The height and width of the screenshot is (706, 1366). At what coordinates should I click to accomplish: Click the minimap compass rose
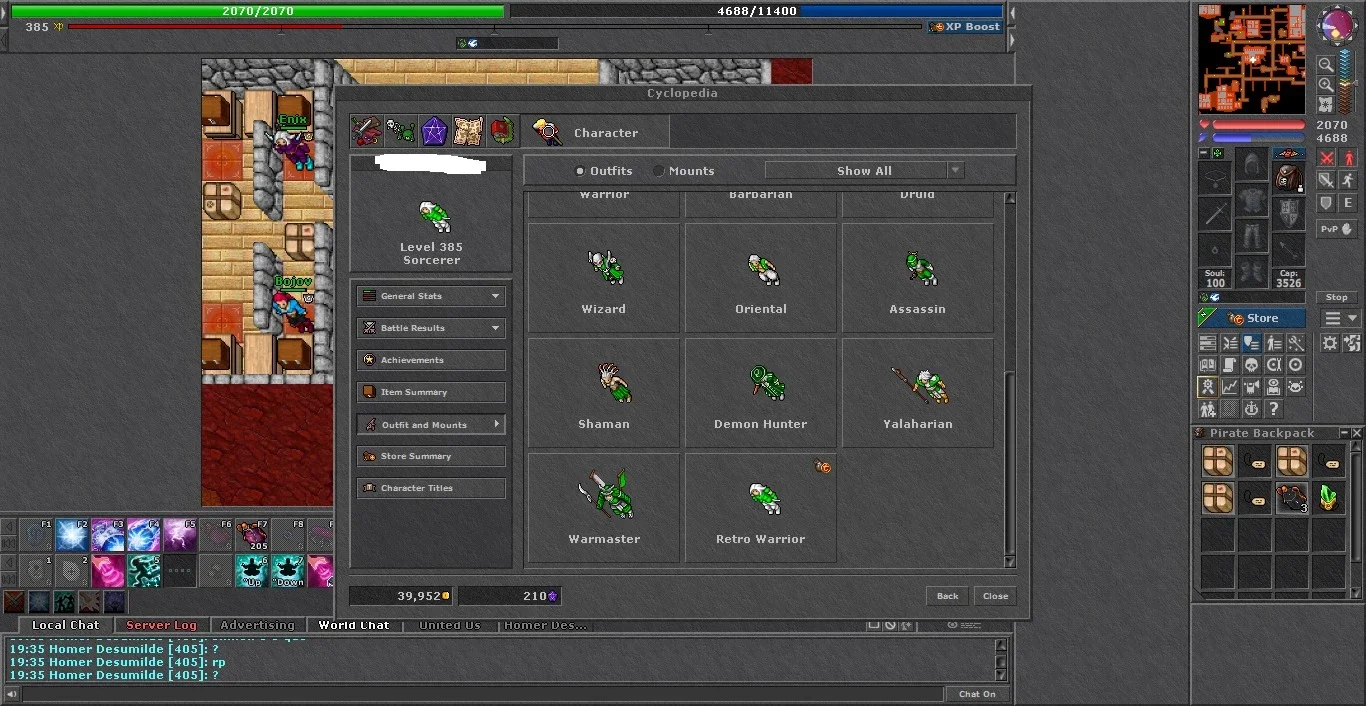[x=1338, y=26]
